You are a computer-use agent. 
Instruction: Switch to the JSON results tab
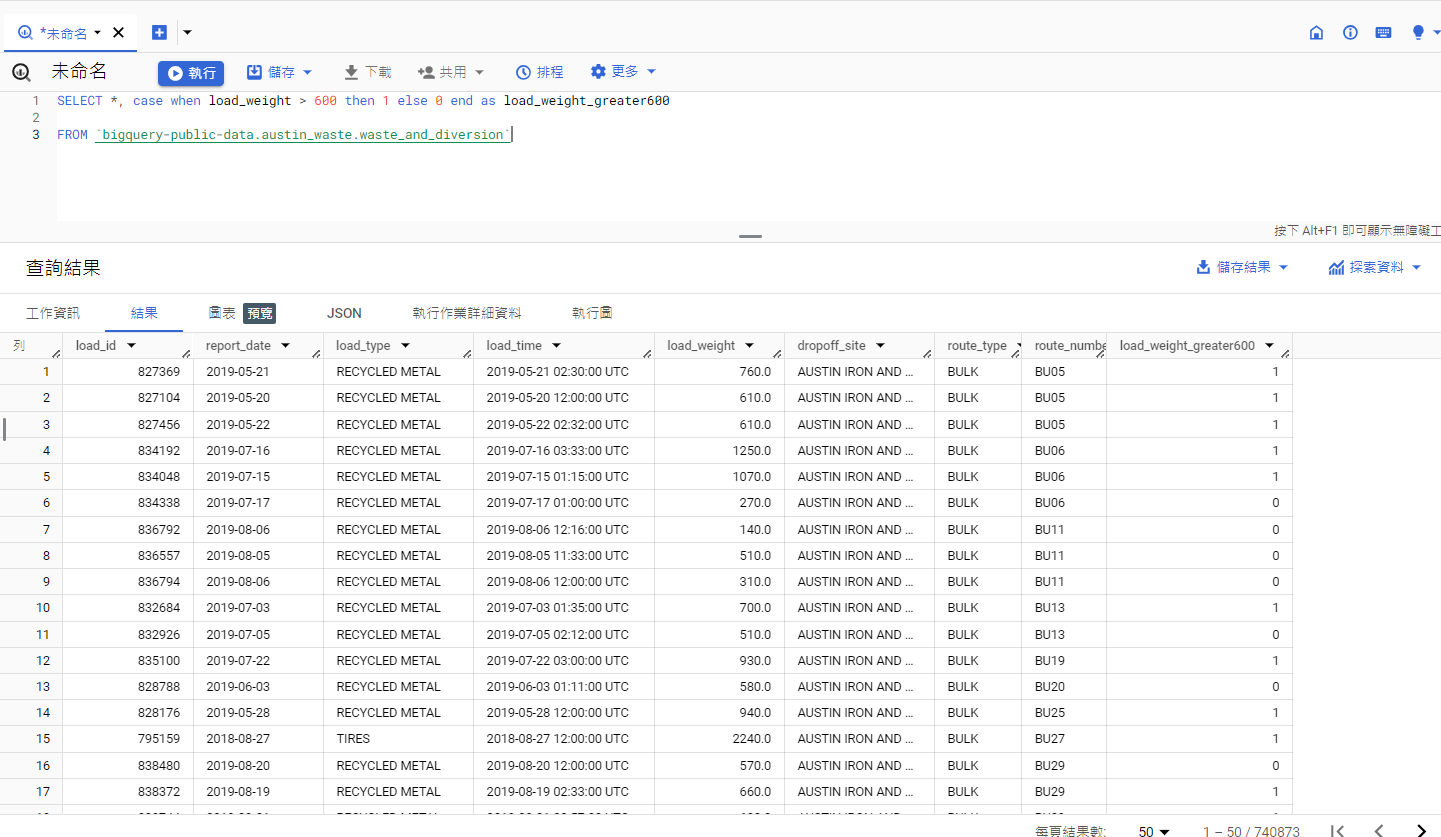point(344,313)
